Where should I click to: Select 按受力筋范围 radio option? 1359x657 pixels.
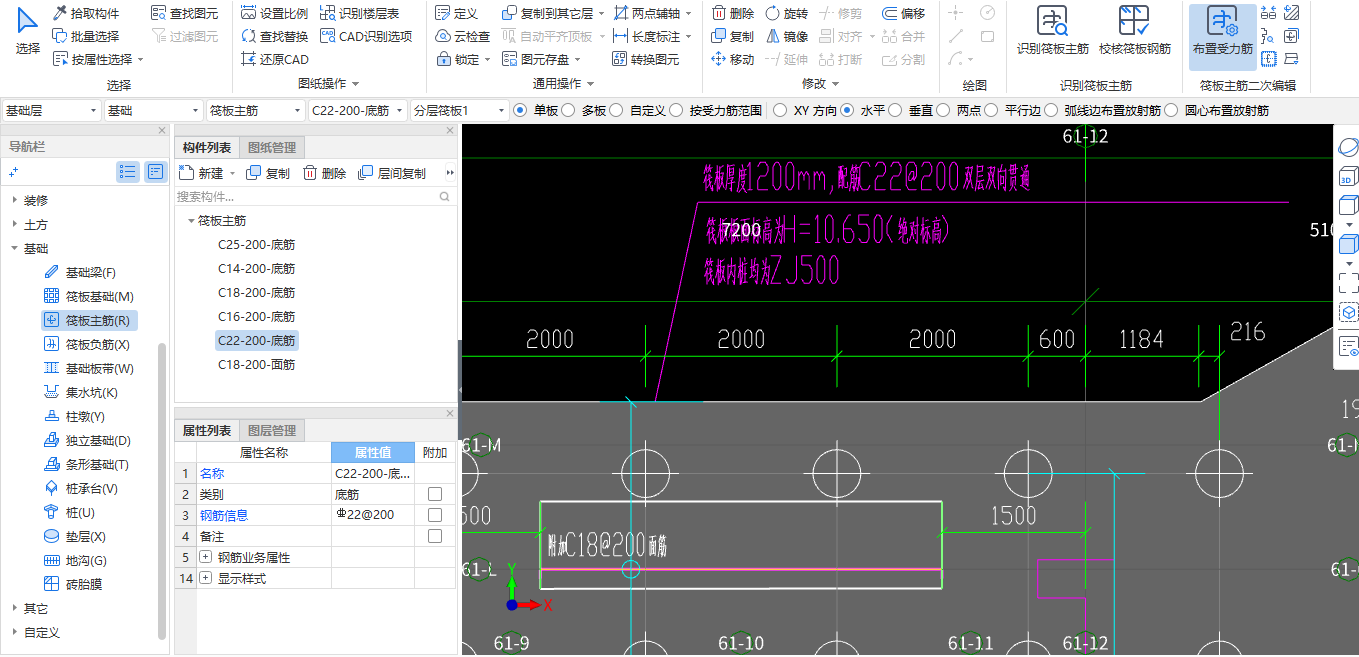[675, 111]
